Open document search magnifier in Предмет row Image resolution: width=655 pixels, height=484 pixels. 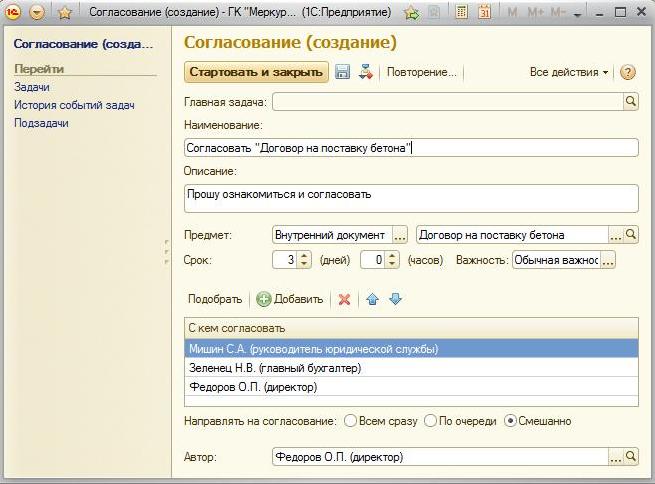pos(631,235)
